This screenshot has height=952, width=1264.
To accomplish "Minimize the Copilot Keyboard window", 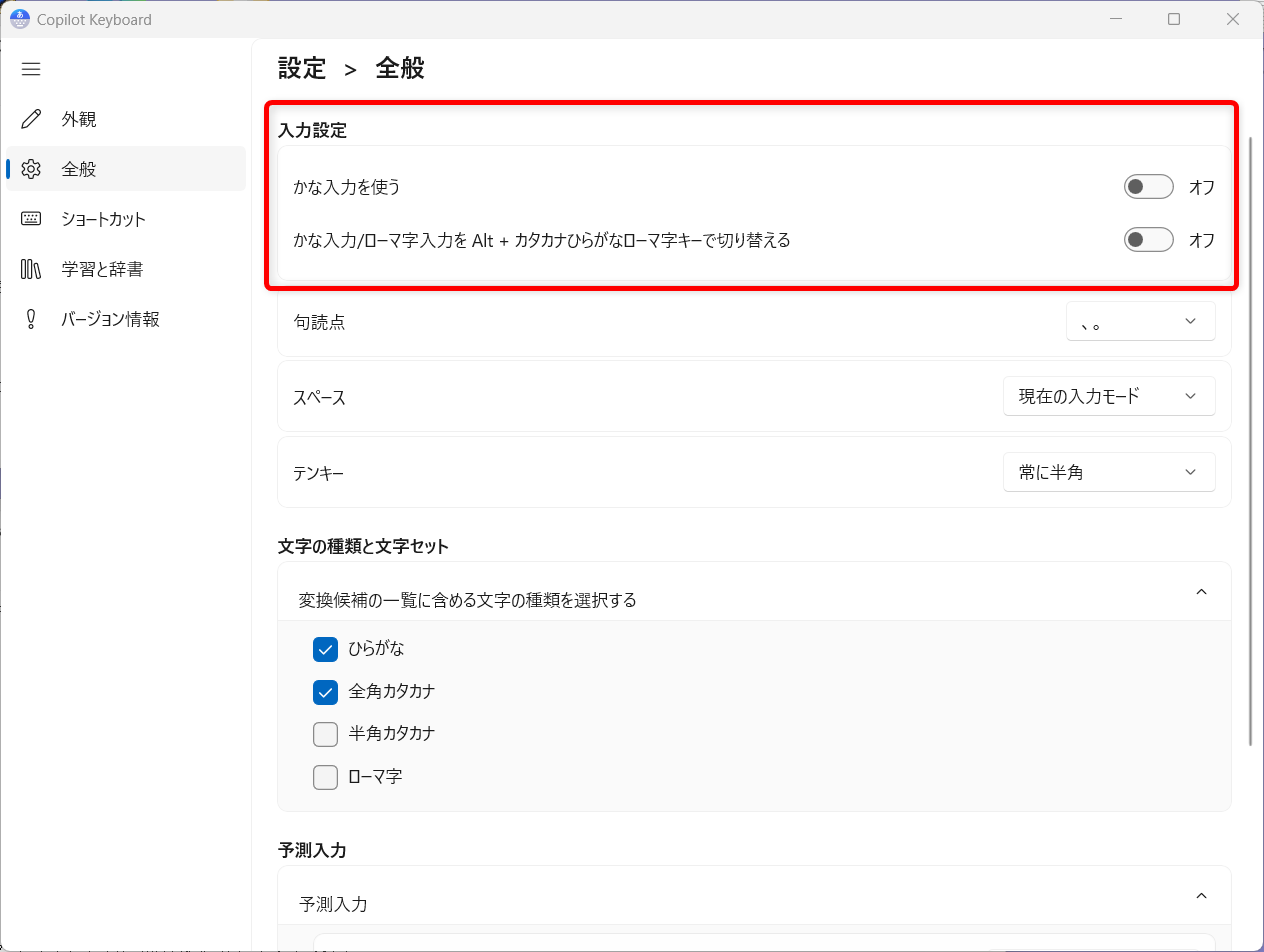I will coord(1115,19).
